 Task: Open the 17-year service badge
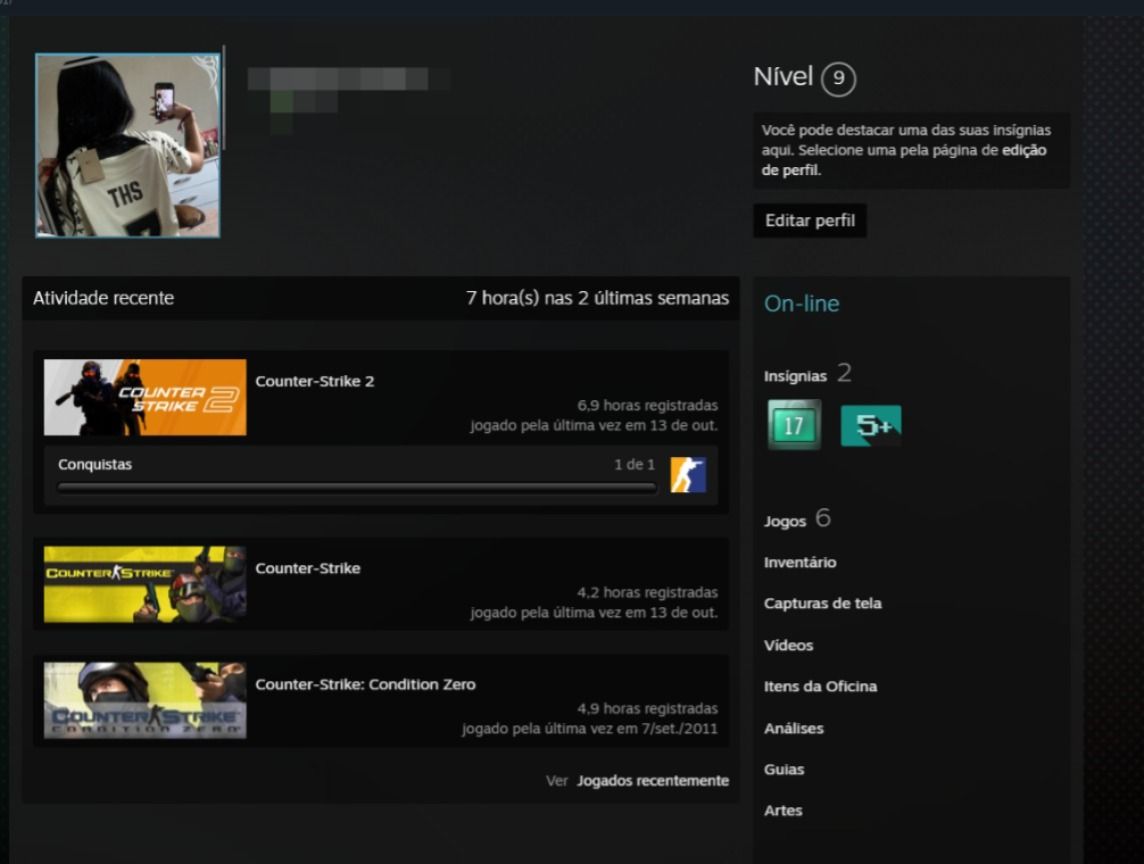794,425
